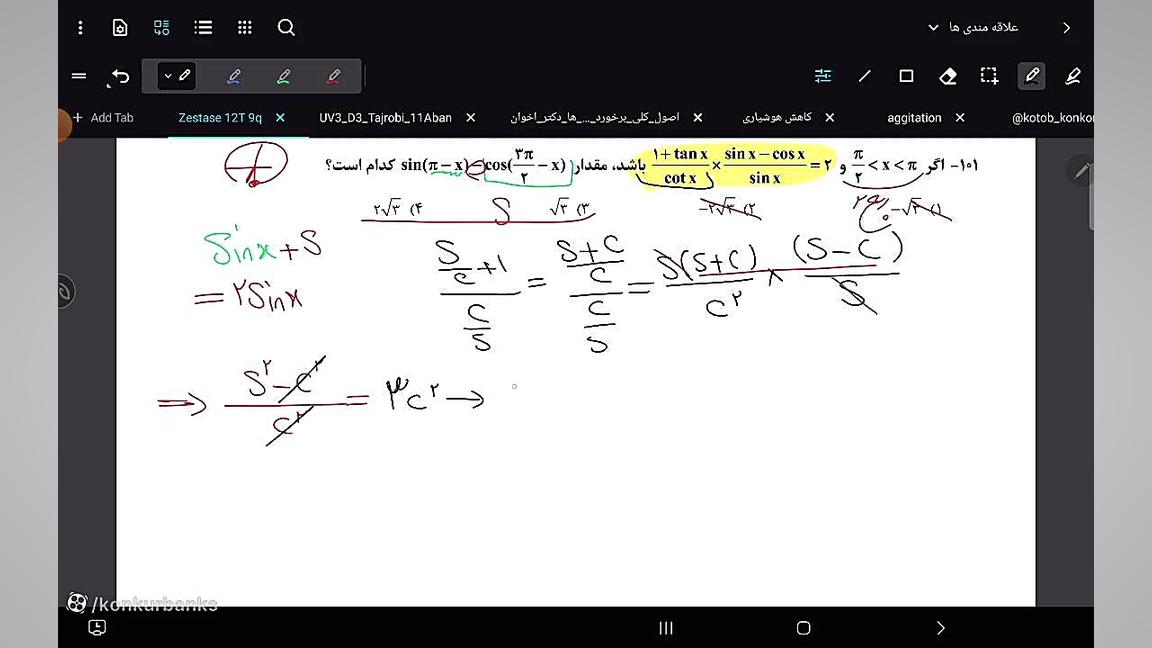Close the aggitation tab
The width and height of the screenshot is (1152, 648).
960,118
